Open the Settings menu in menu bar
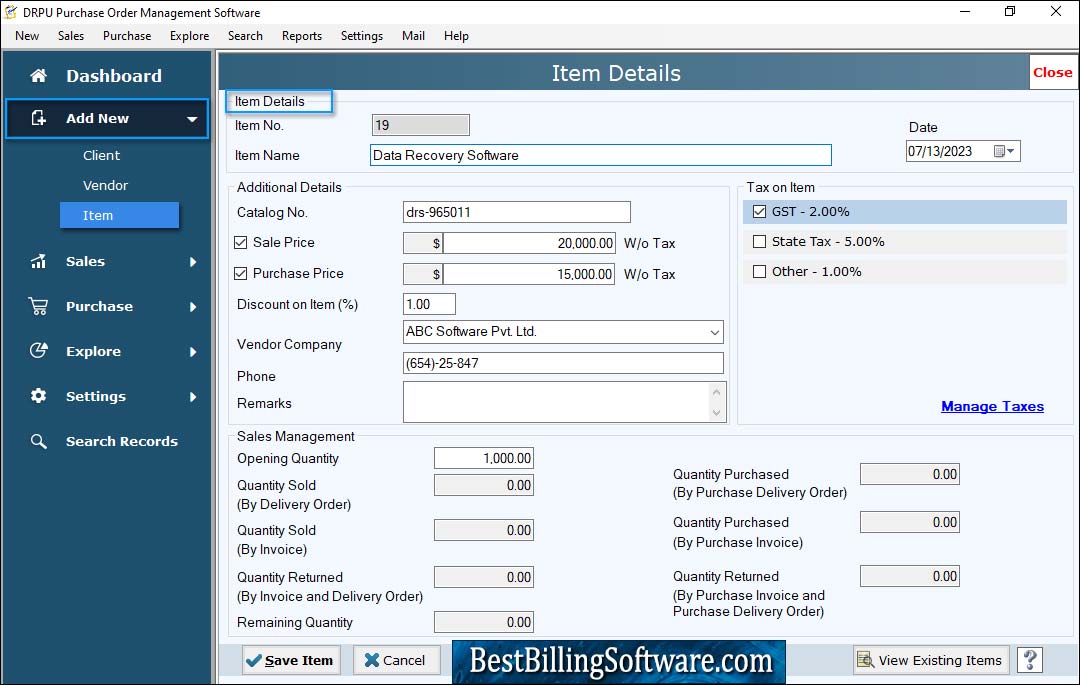 point(362,36)
